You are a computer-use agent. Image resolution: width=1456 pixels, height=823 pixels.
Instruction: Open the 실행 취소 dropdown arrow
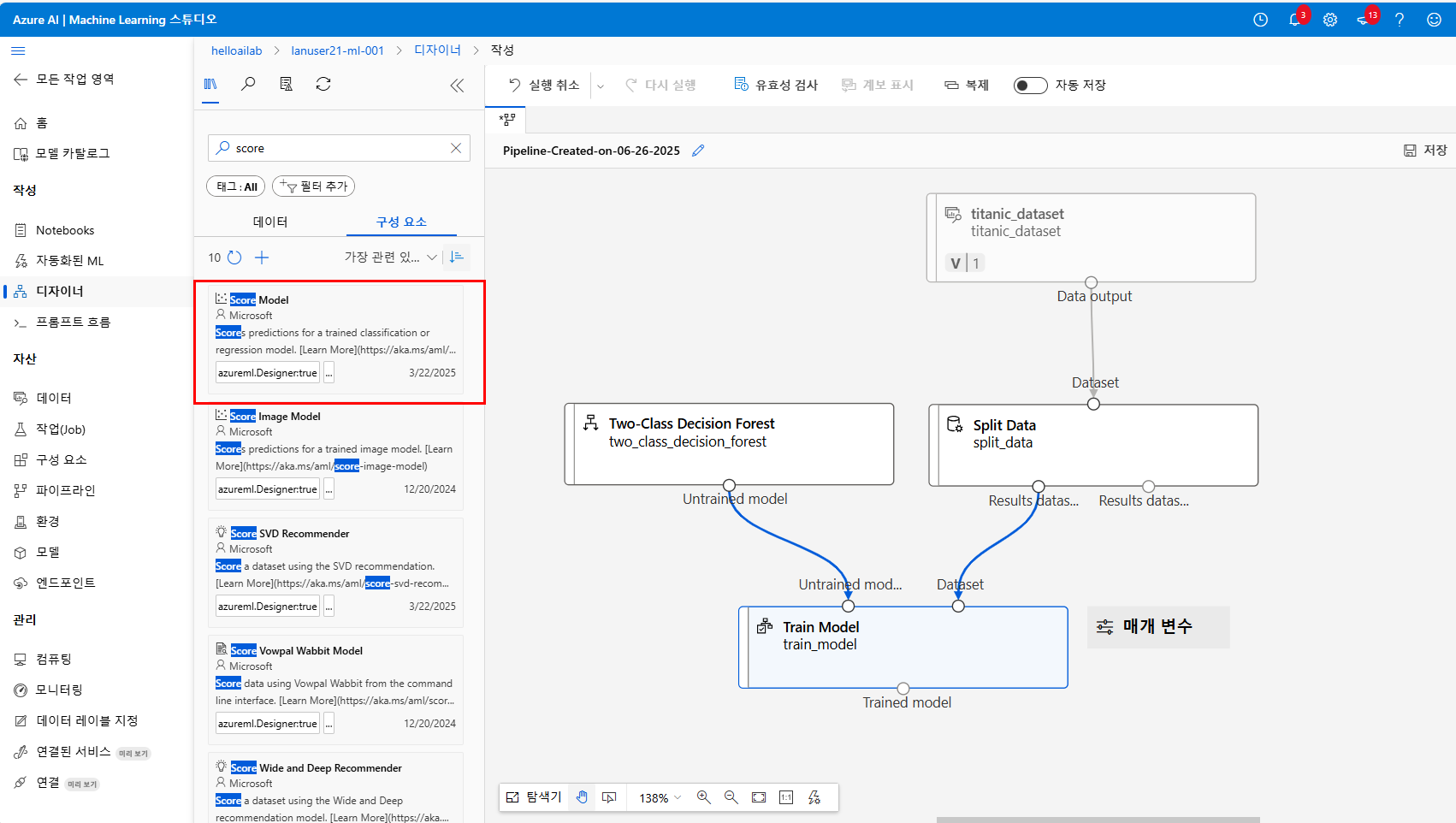(x=600, y=86)
